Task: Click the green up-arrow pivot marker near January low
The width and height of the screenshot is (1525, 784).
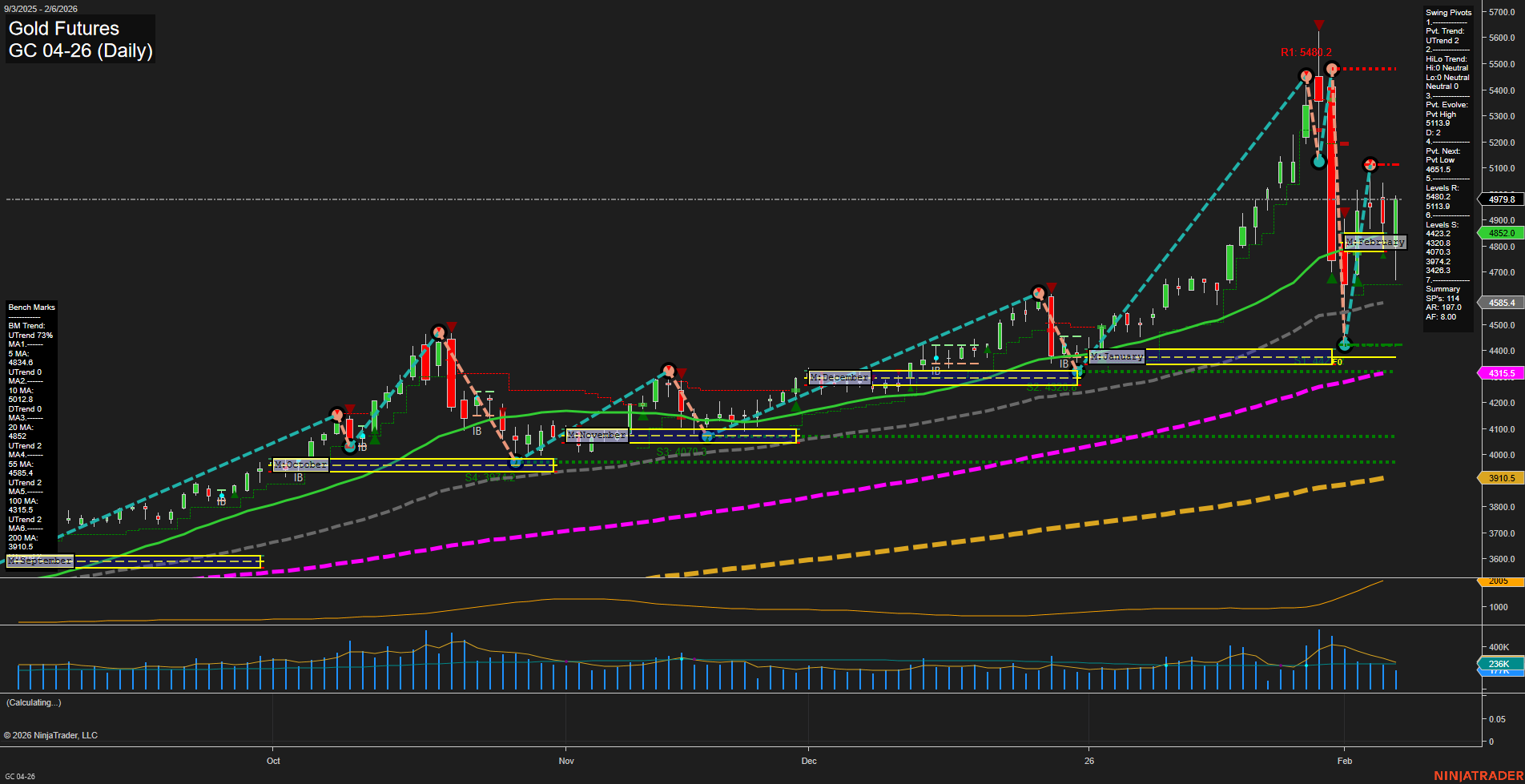Action: [1330, 279]
